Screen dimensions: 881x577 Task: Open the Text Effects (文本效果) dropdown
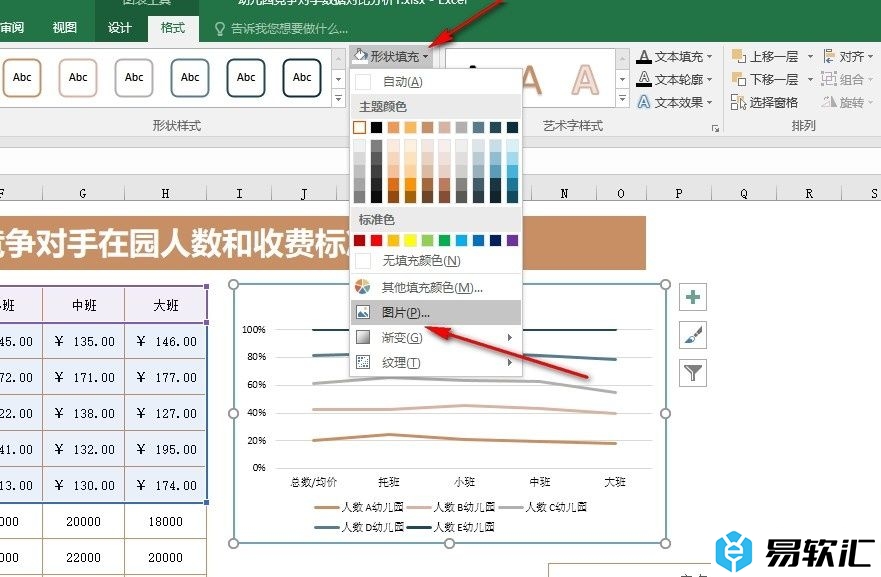pyautogui.click(x=675, y=102)
